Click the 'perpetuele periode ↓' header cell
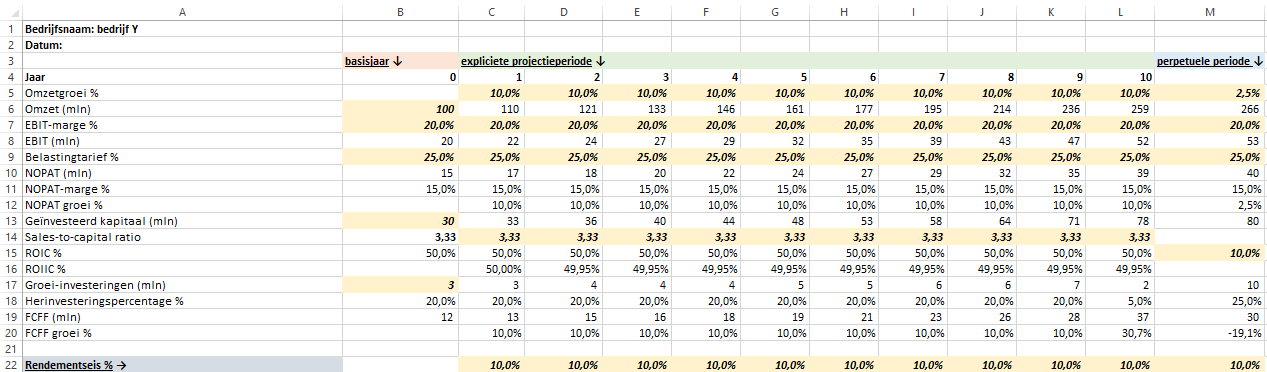The width and height of the screenshot is (1267, 372). coord(1210,61)
